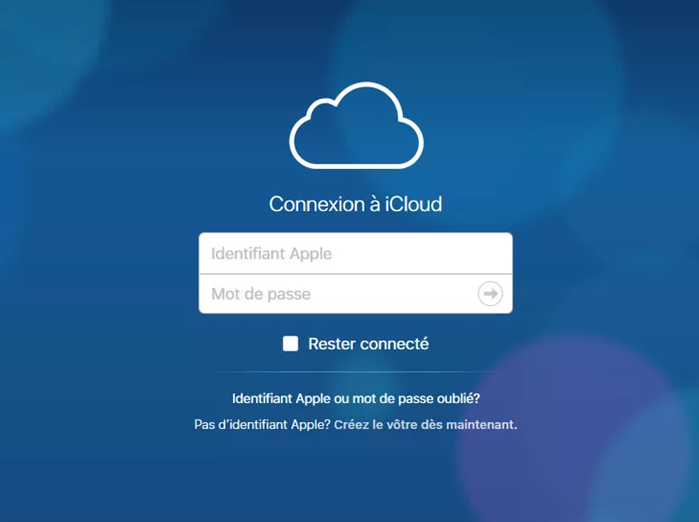Open Identifiant Apple ou mot de passe oublié link
Image resolution: width=699 pixels, height=522 pixels.
pos(356,398)
